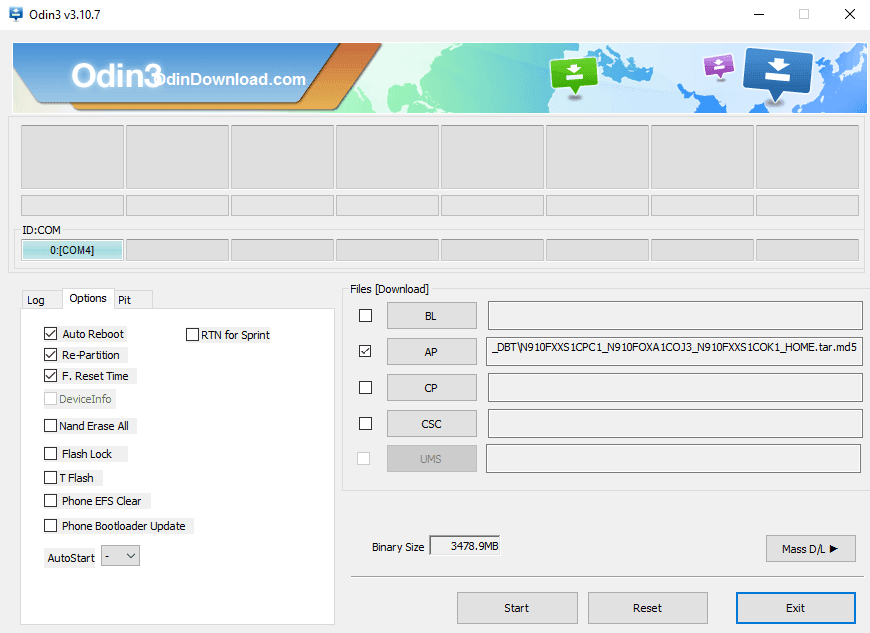Click the 0:[COM4] port slot
The width and height of the screenshot is (870, 633).
(x=72, y=250)
